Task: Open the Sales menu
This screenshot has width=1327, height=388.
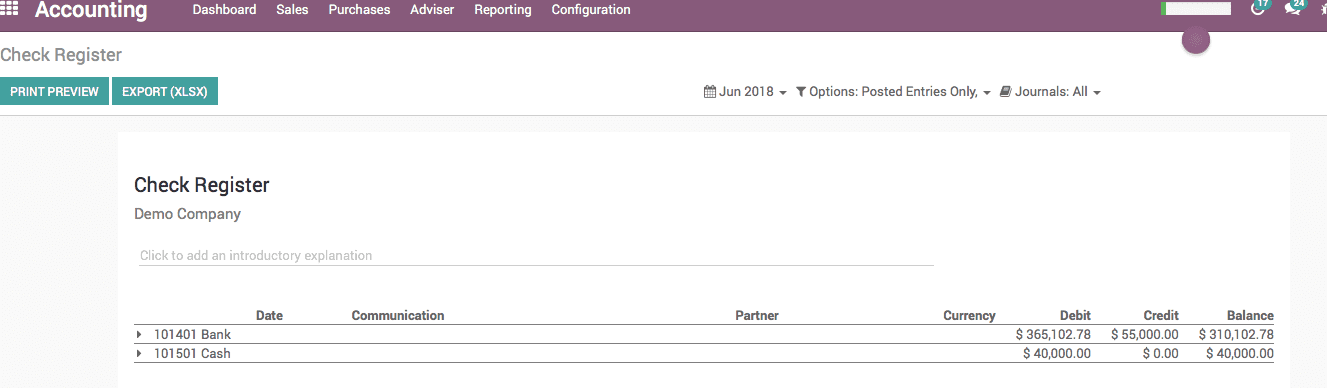Action: point(292,10)
